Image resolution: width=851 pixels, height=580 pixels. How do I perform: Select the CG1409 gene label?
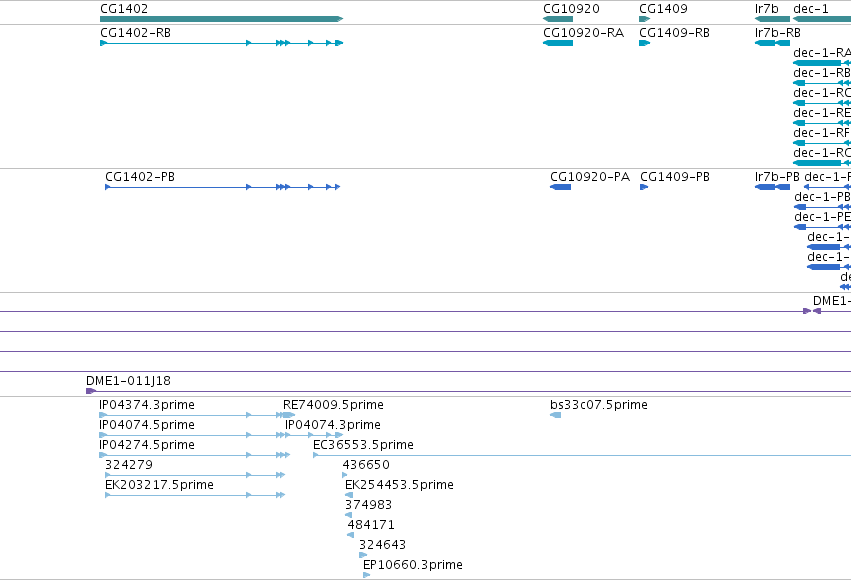point(663,9)
